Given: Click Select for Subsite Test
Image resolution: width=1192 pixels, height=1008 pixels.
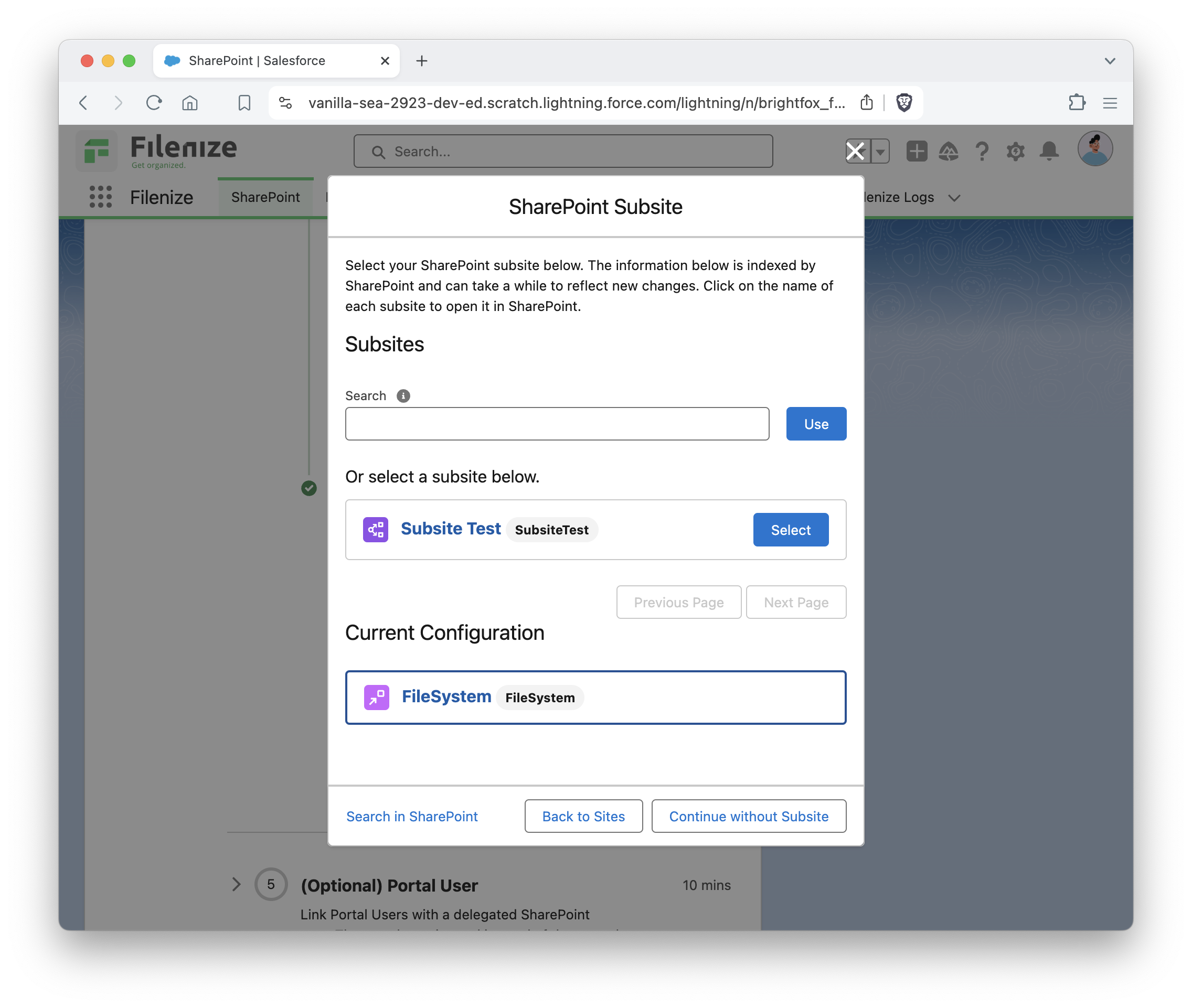Looking at the screenshot, I should 791,530.
